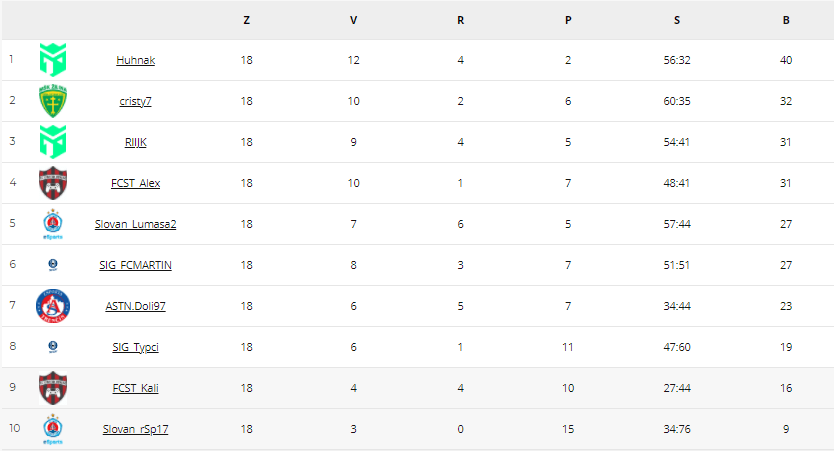Click FCST_Kali's red team badge
The width and height of the screenshot is (834, 451).
point(53,388)
